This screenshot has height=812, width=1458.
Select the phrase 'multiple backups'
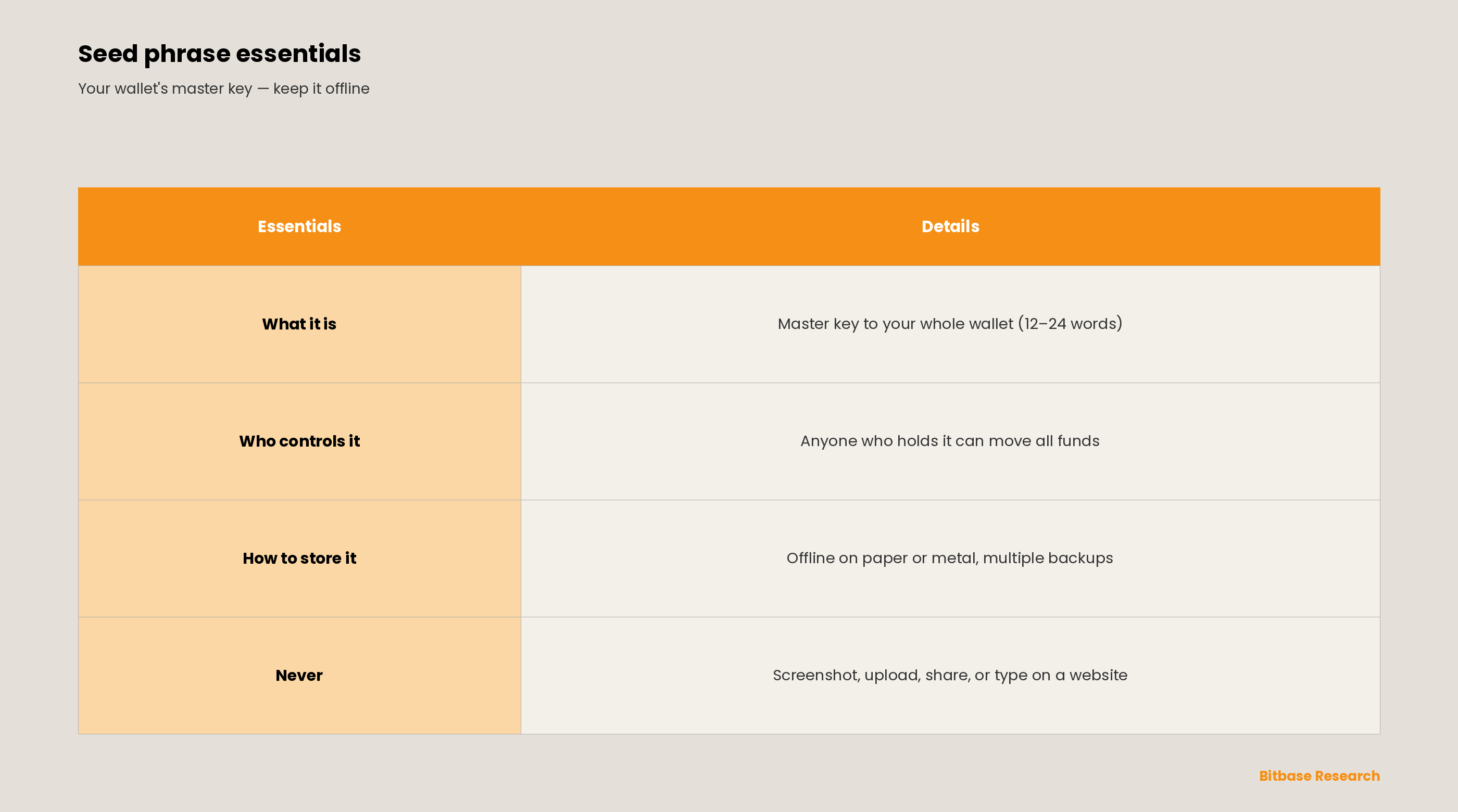1048,559
